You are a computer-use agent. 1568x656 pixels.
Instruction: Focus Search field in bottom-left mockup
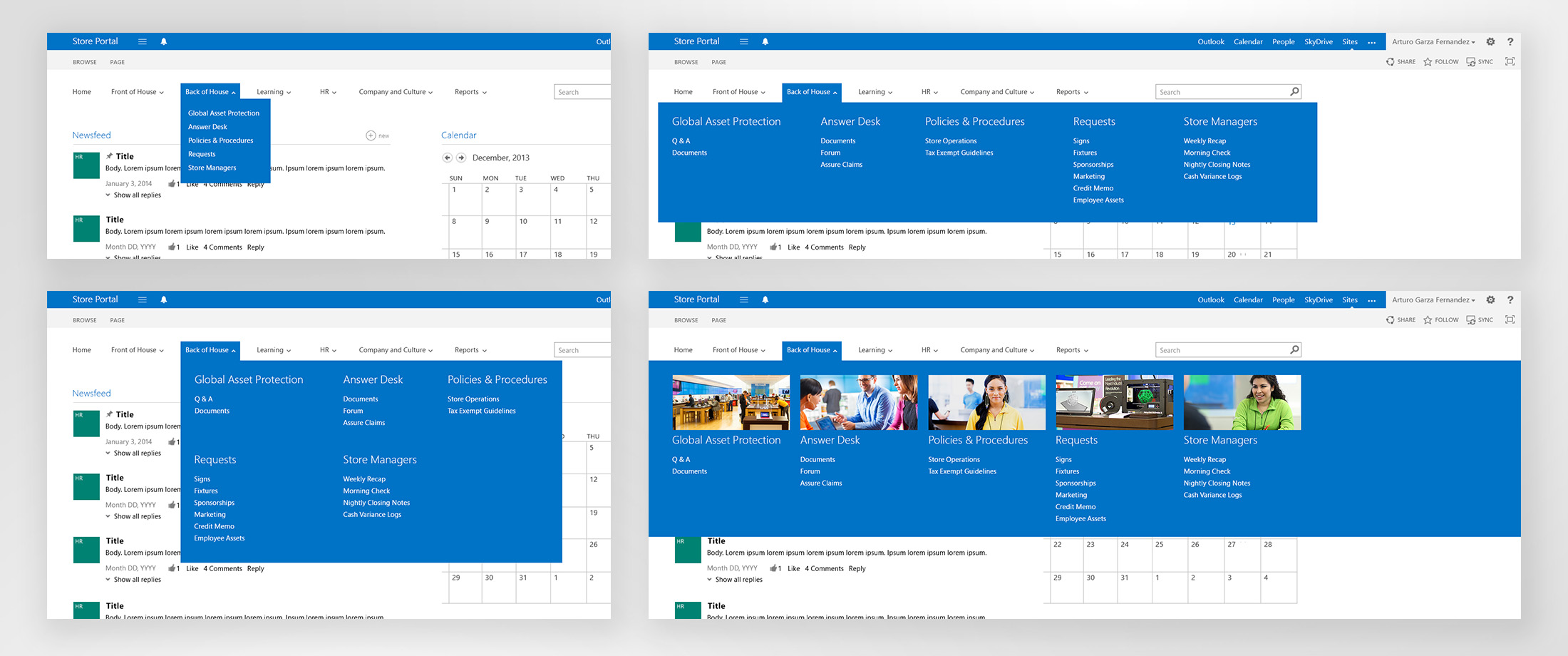582,350
